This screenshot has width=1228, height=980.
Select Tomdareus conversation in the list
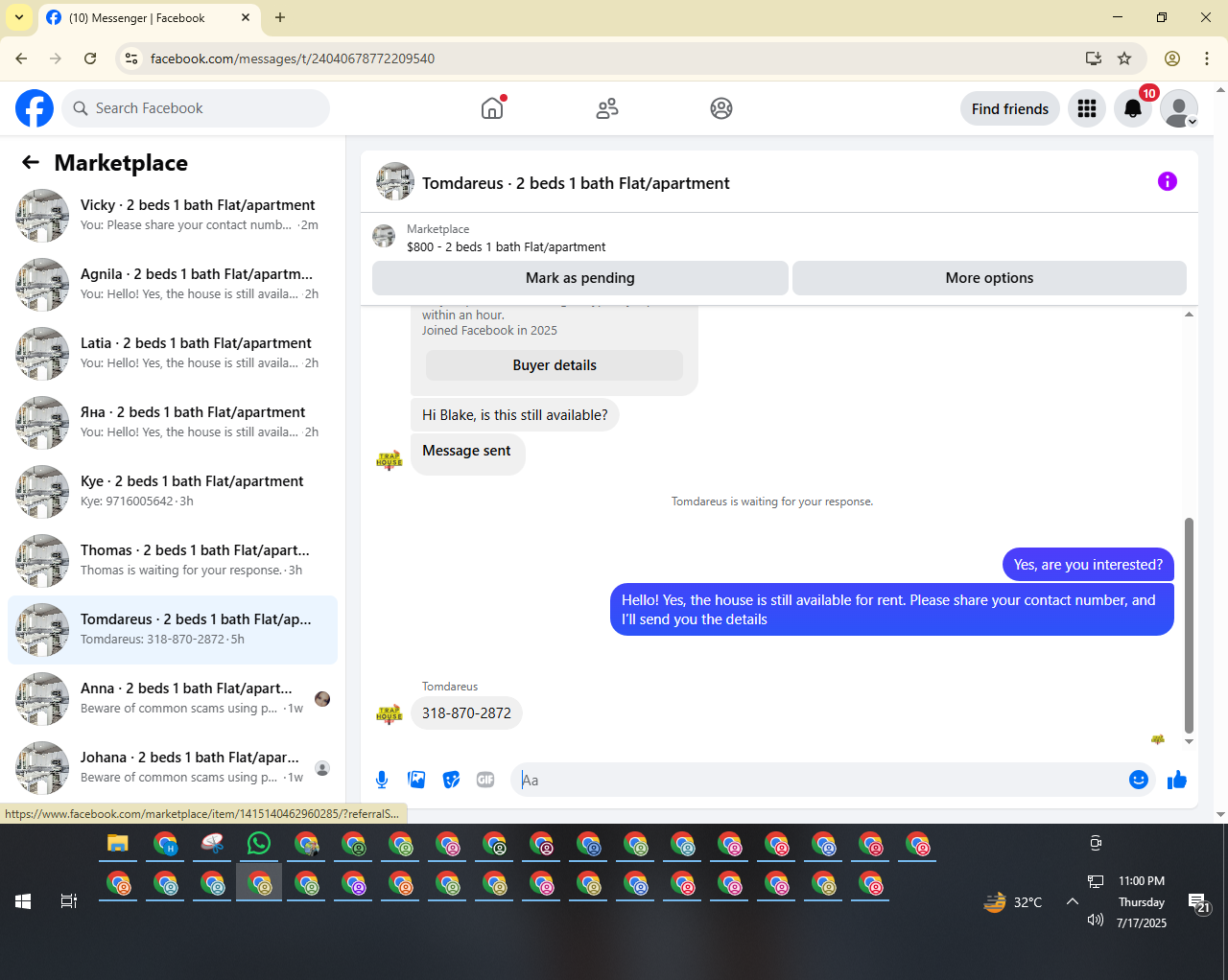click(173, 630)
